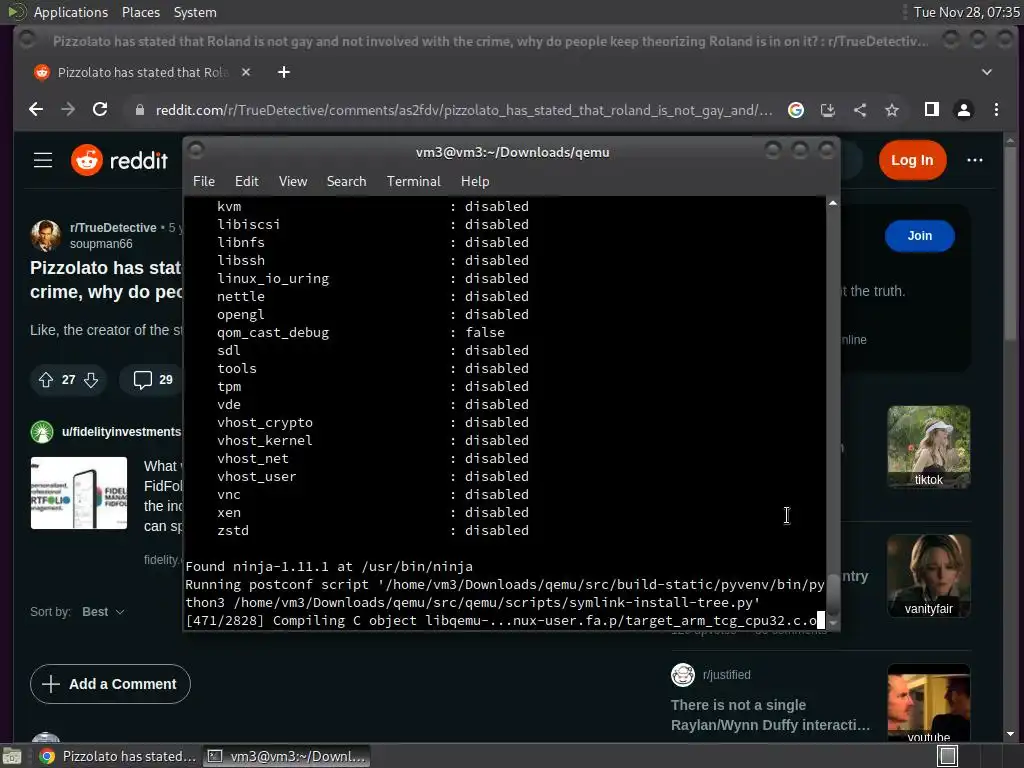
Task: Click the workspace switcher in bottom panel
Action: 948,756
